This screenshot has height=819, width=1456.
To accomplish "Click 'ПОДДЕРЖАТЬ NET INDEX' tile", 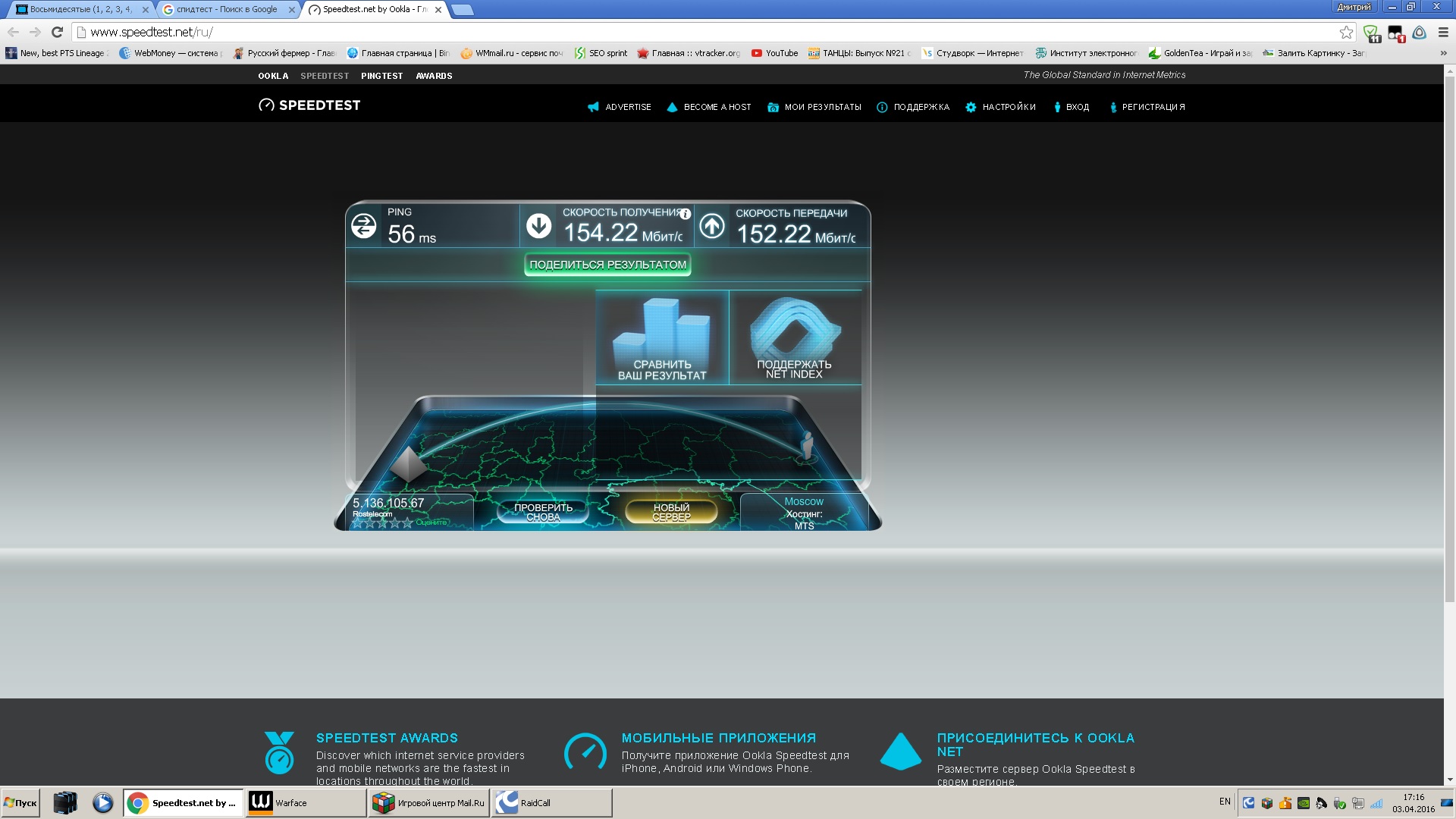I will pos(794,338).
